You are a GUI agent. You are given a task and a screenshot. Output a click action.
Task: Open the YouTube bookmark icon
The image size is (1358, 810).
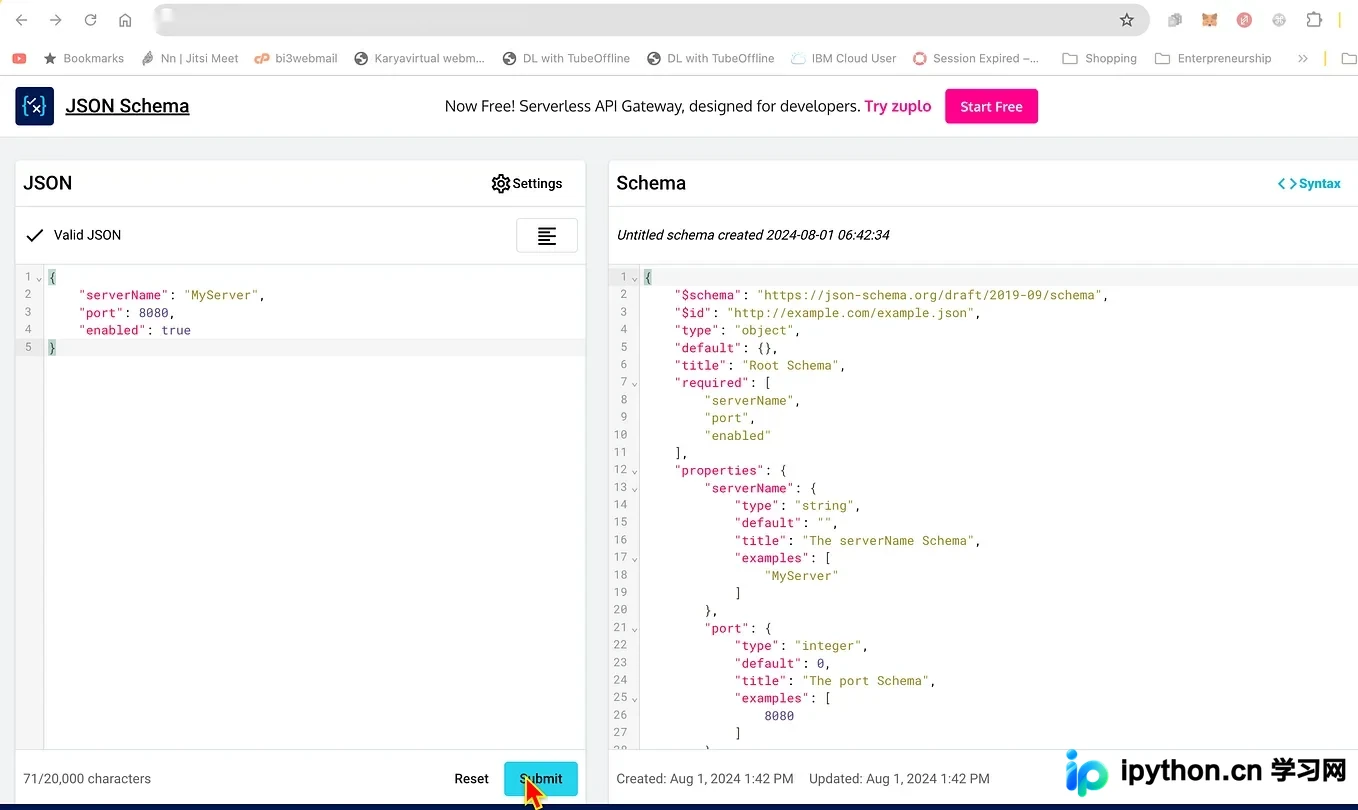coord(19,59)
